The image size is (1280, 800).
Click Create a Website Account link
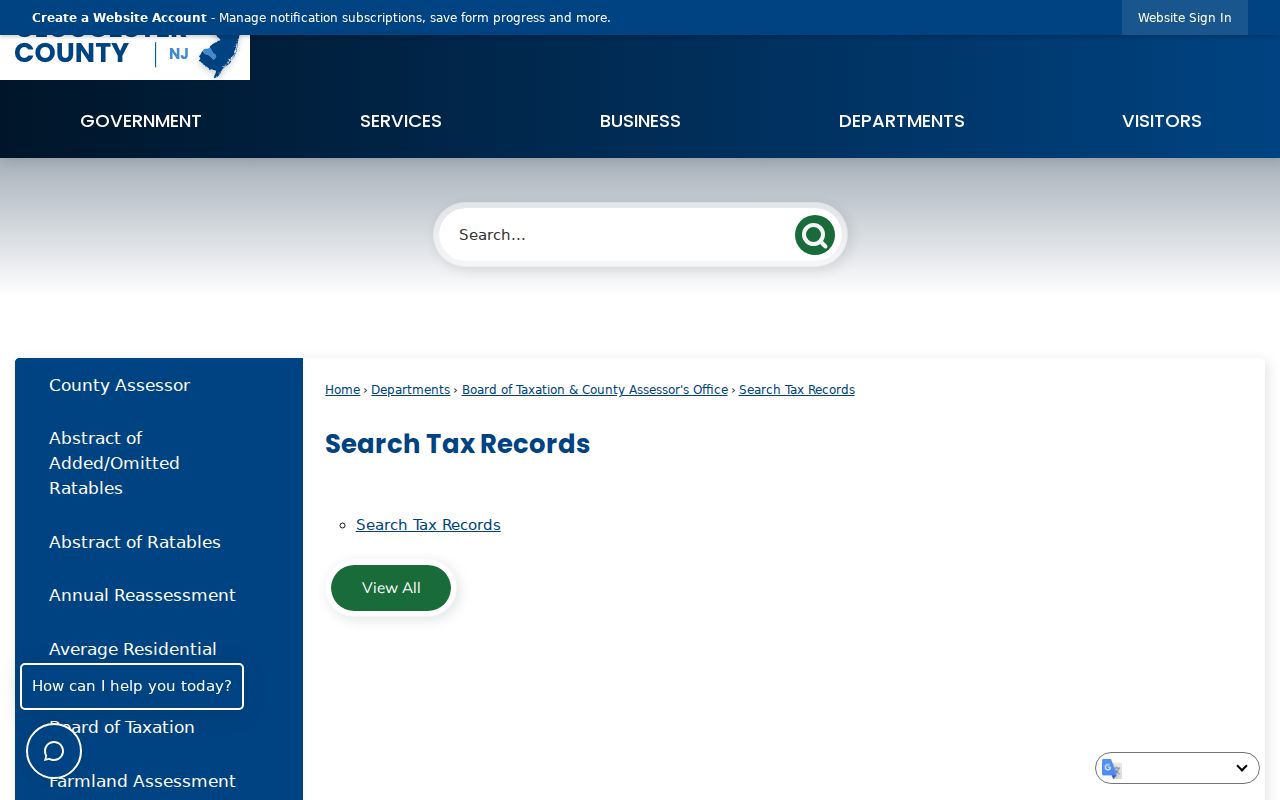(x=119, y=18)
